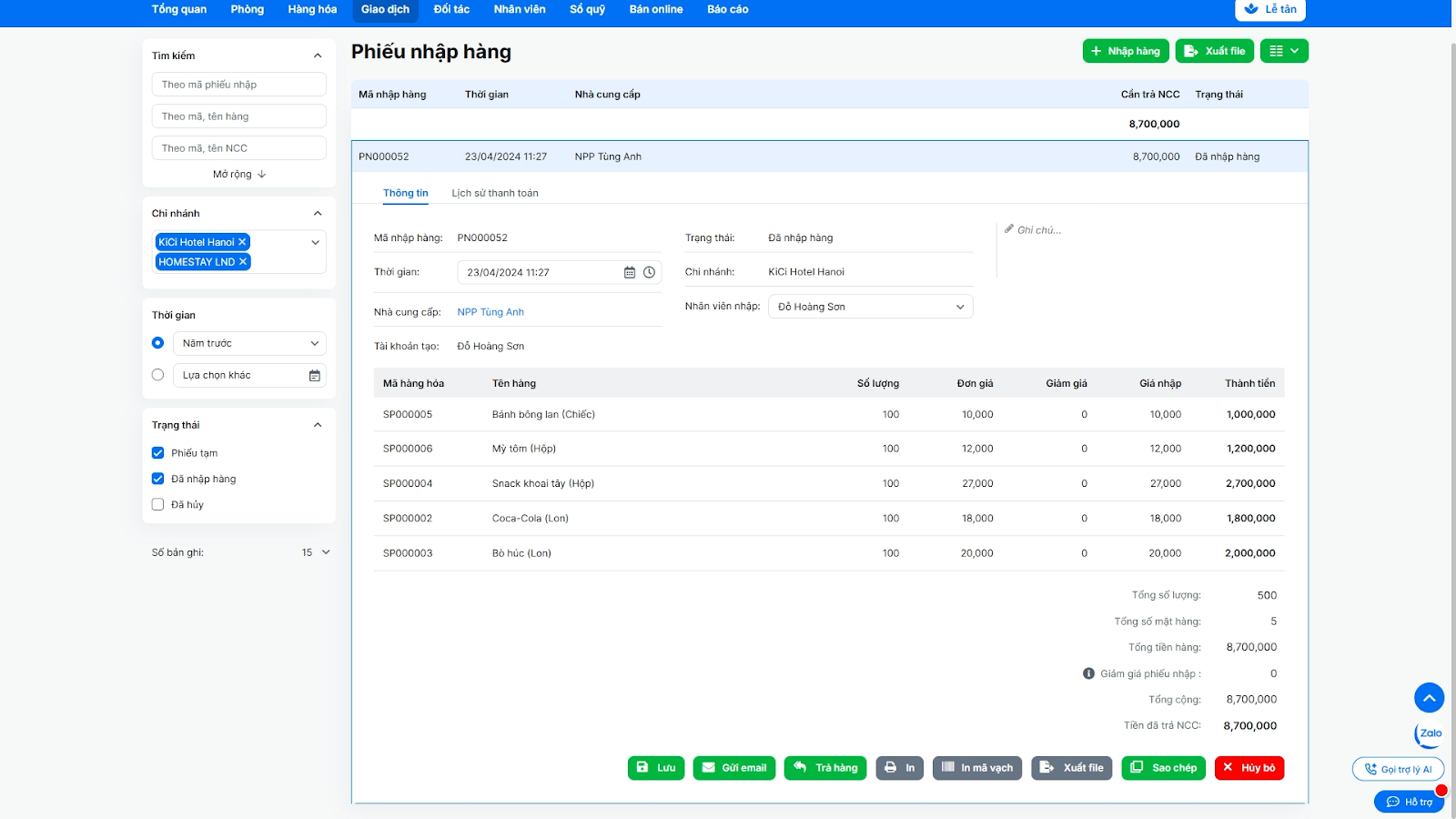Open the column display list dropdown button
This screenshot has height=819, width=1456.
pyautogui.click(x=1284, y=51)
